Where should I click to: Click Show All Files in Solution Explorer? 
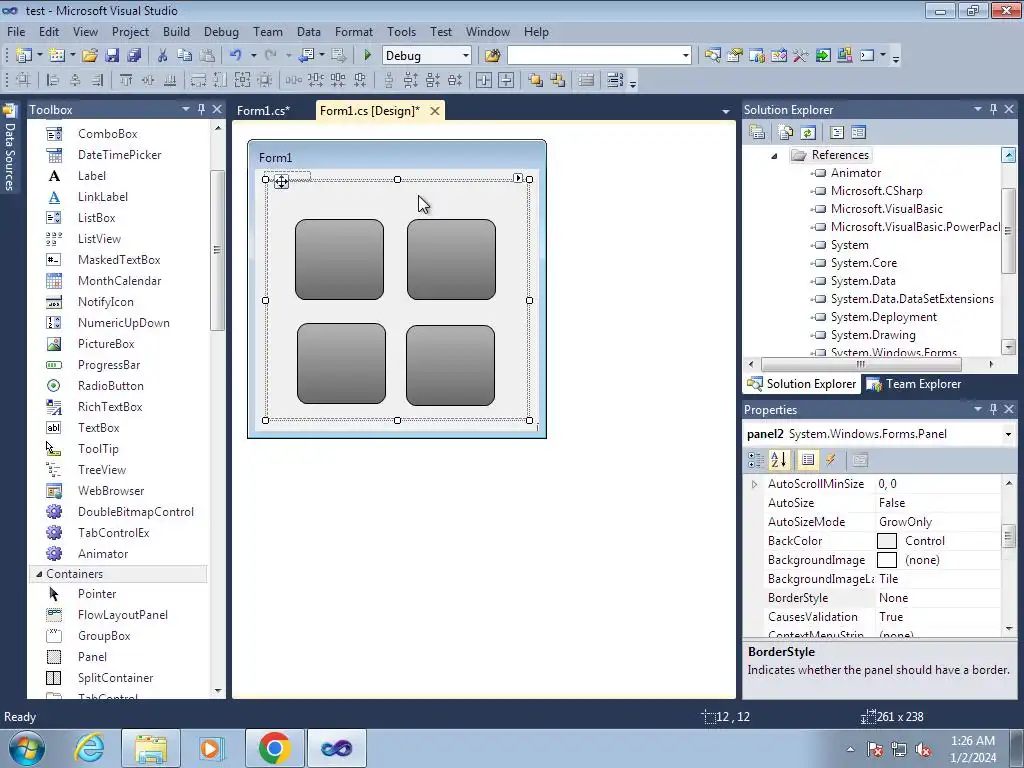[786, 133]
